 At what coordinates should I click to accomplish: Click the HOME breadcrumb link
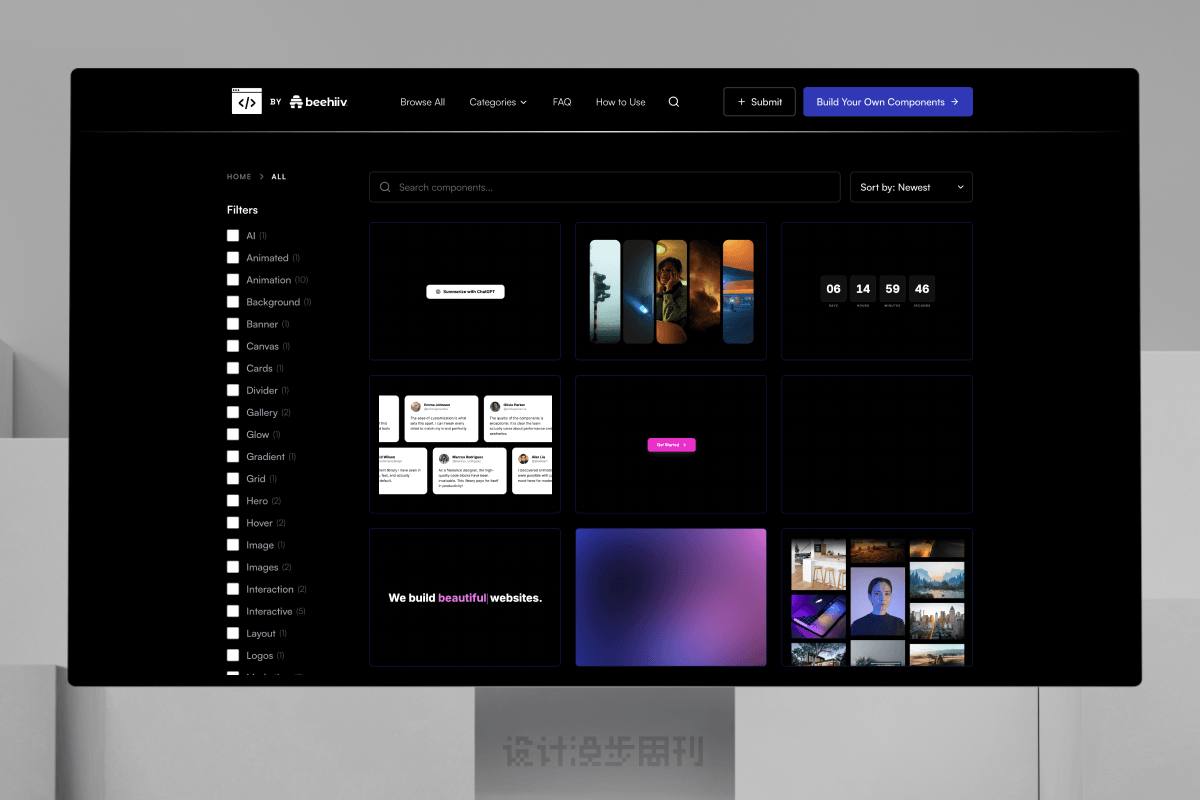[239, 177]
